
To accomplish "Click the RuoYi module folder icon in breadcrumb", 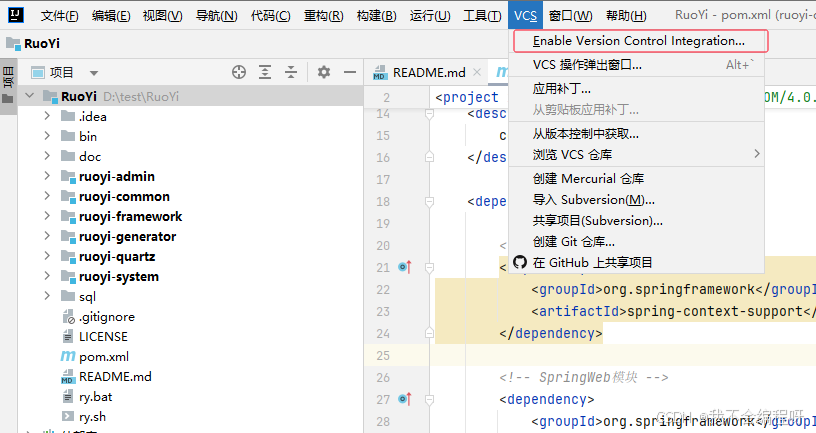I will coord(13,43).
